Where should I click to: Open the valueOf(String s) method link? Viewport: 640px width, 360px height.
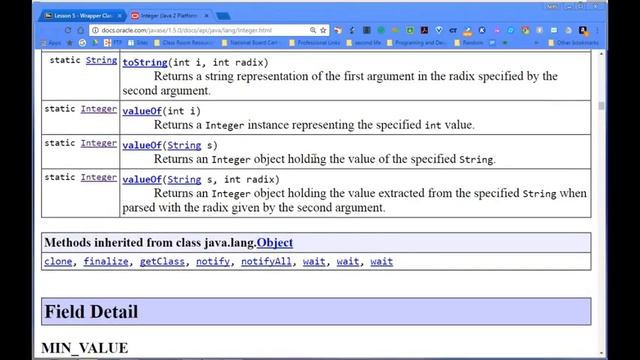pos(142,145)
